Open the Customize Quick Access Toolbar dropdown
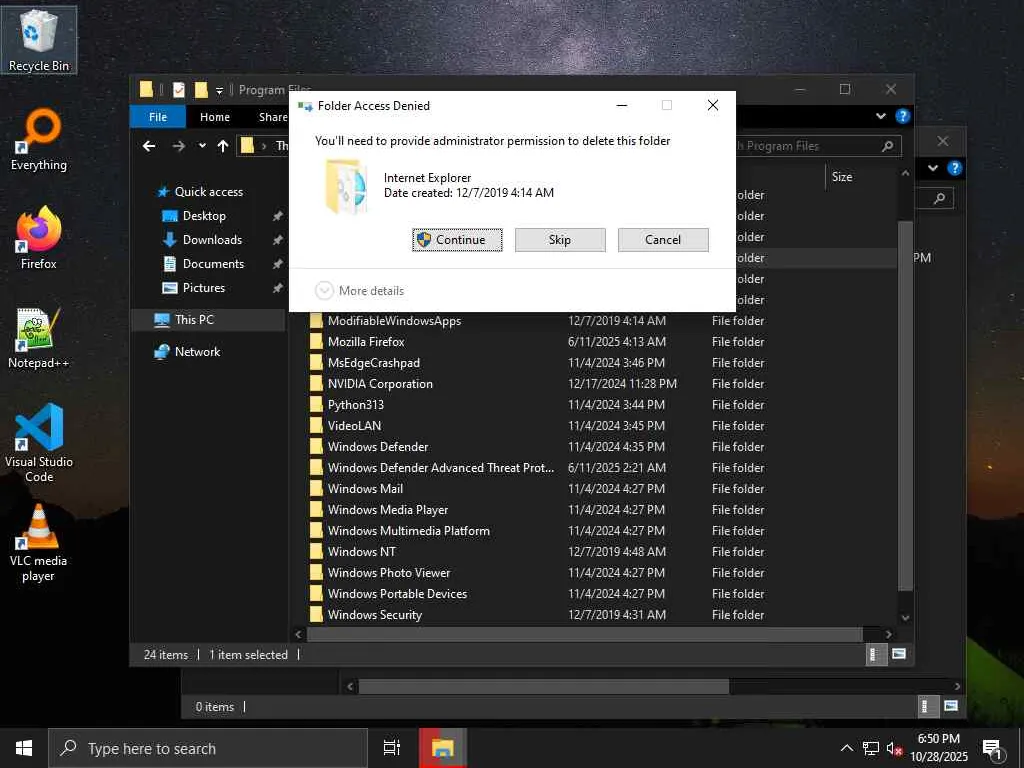This screenshot has height=768, width=1024. pos(219,91)
